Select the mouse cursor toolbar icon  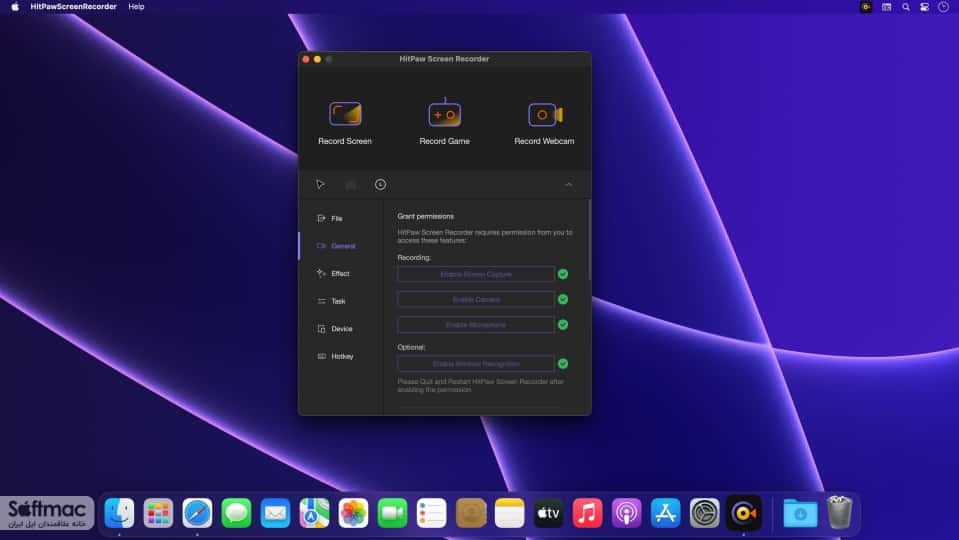(320, 185)
